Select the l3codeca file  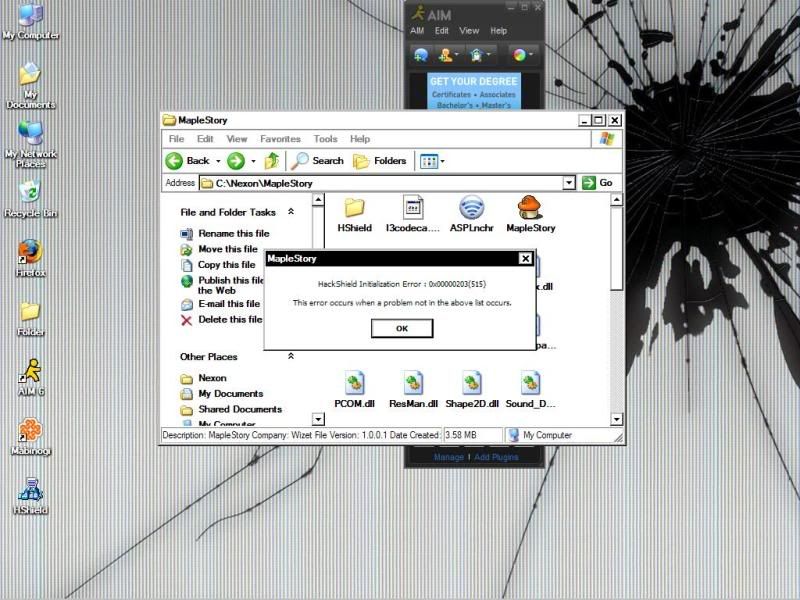point(413,214)
